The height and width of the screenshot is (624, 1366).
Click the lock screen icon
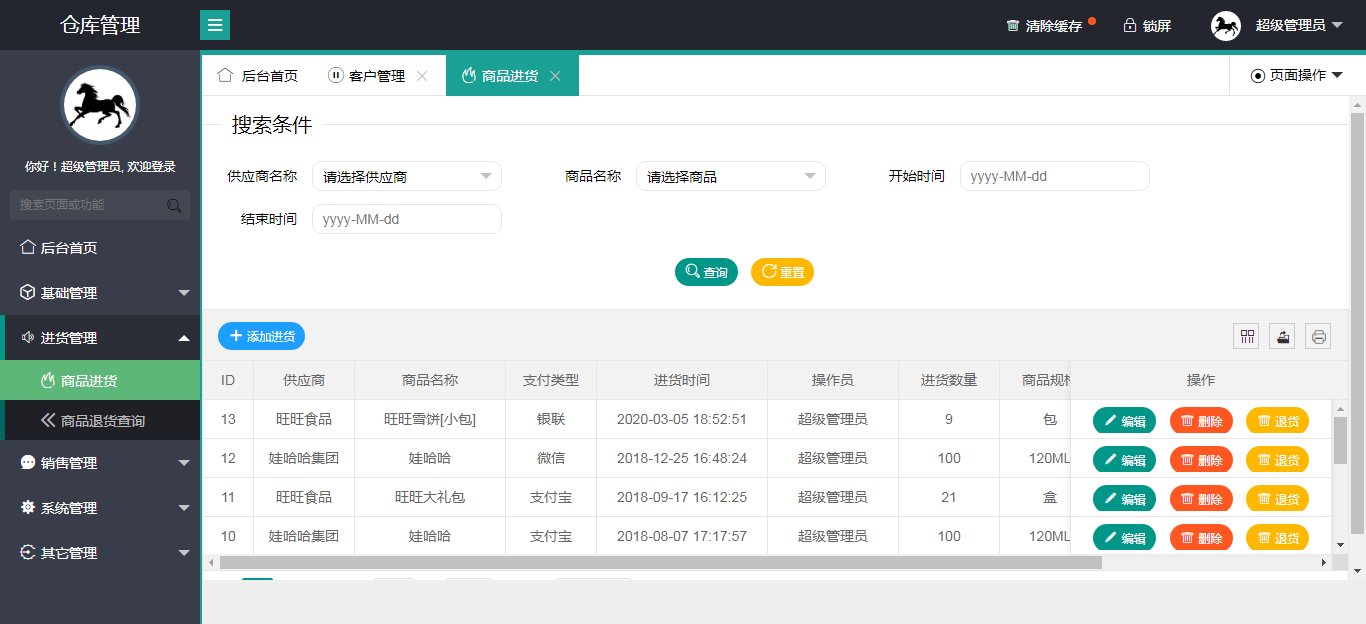pyautogui.click(x=1130, y=26)
